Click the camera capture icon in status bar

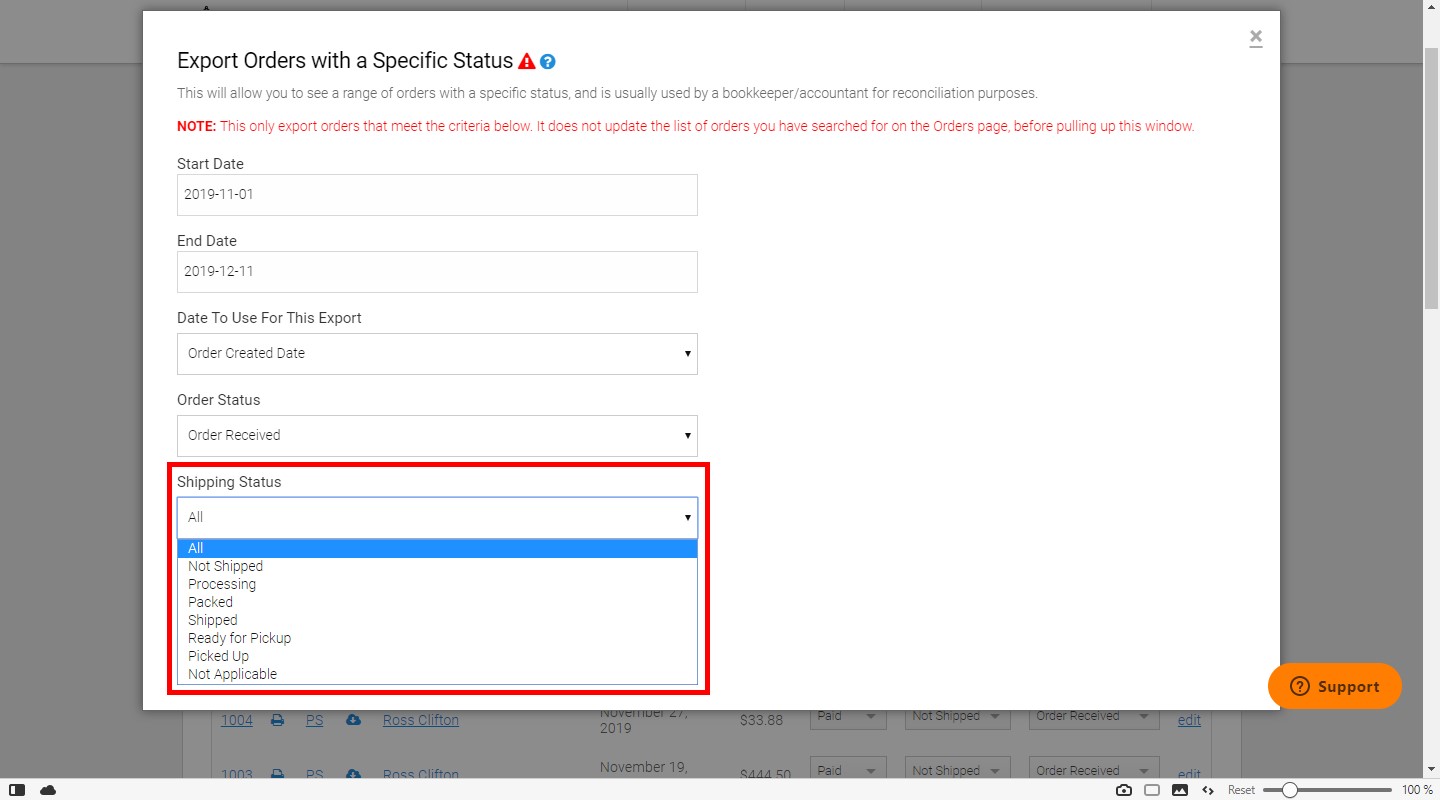click(1124, 790)
